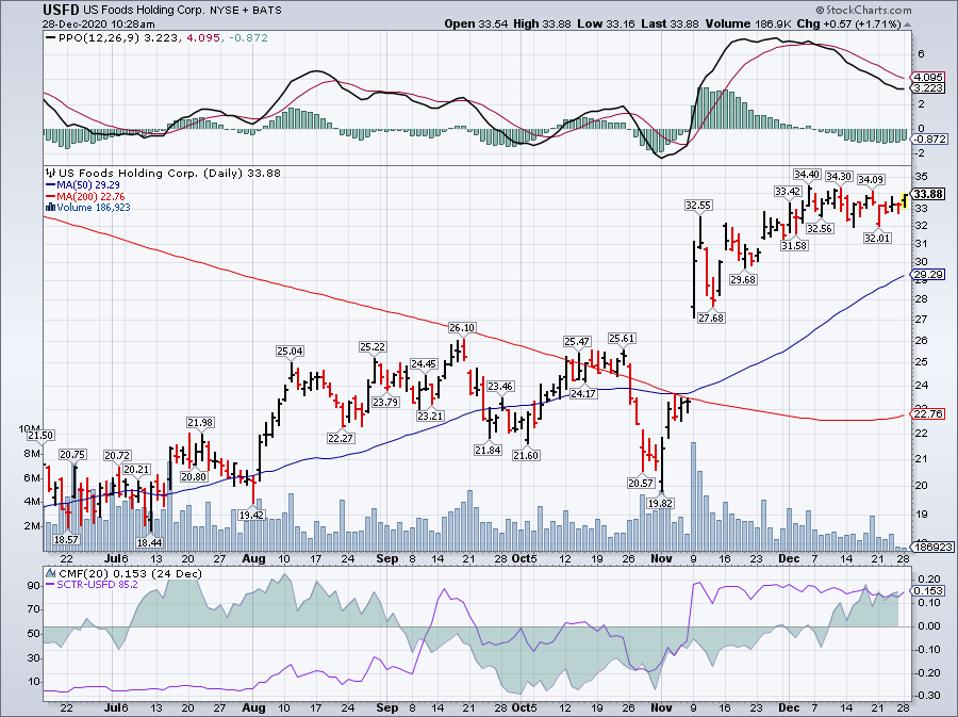Click the 4.095 PPO signal axis tag
Image resolution: width=958 pixels, height=717 pixels.
pyautogui.click(x=927, y=78)
